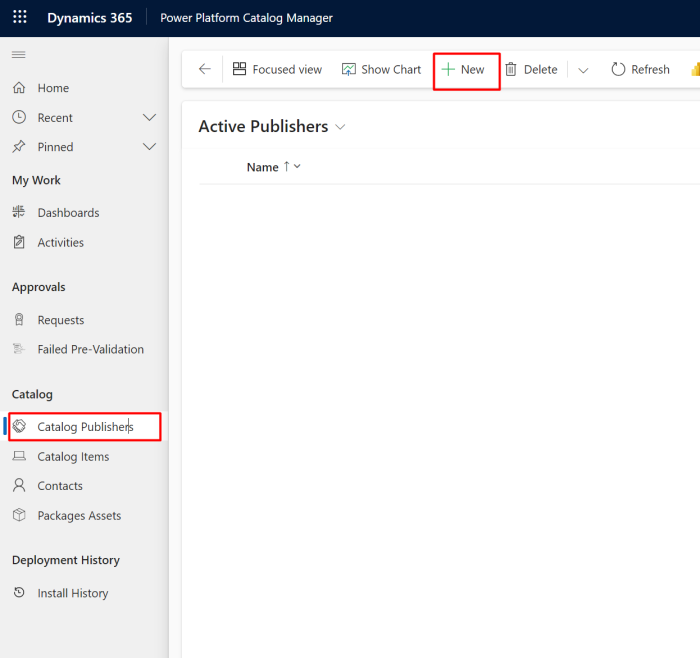This screenshot has height=658, width=700.
Task: Click the Pinned label in sidebar
Action: coord(55,147)
